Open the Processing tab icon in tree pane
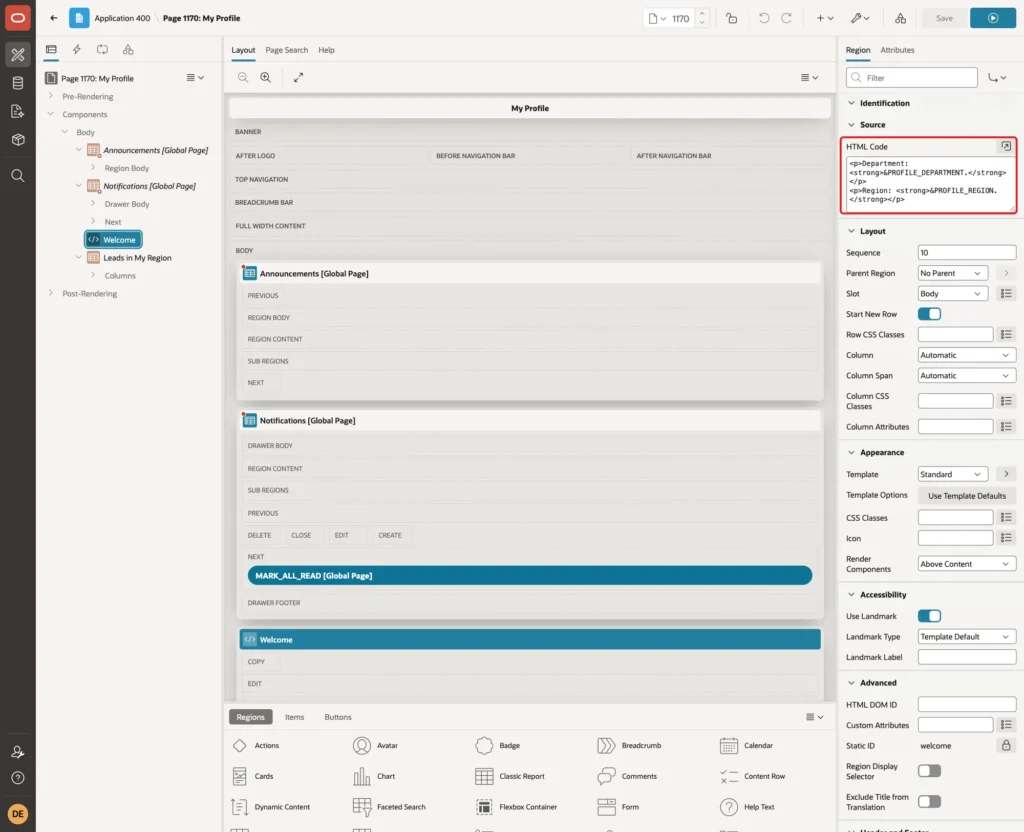1024x832 pixels. point(103,50)
